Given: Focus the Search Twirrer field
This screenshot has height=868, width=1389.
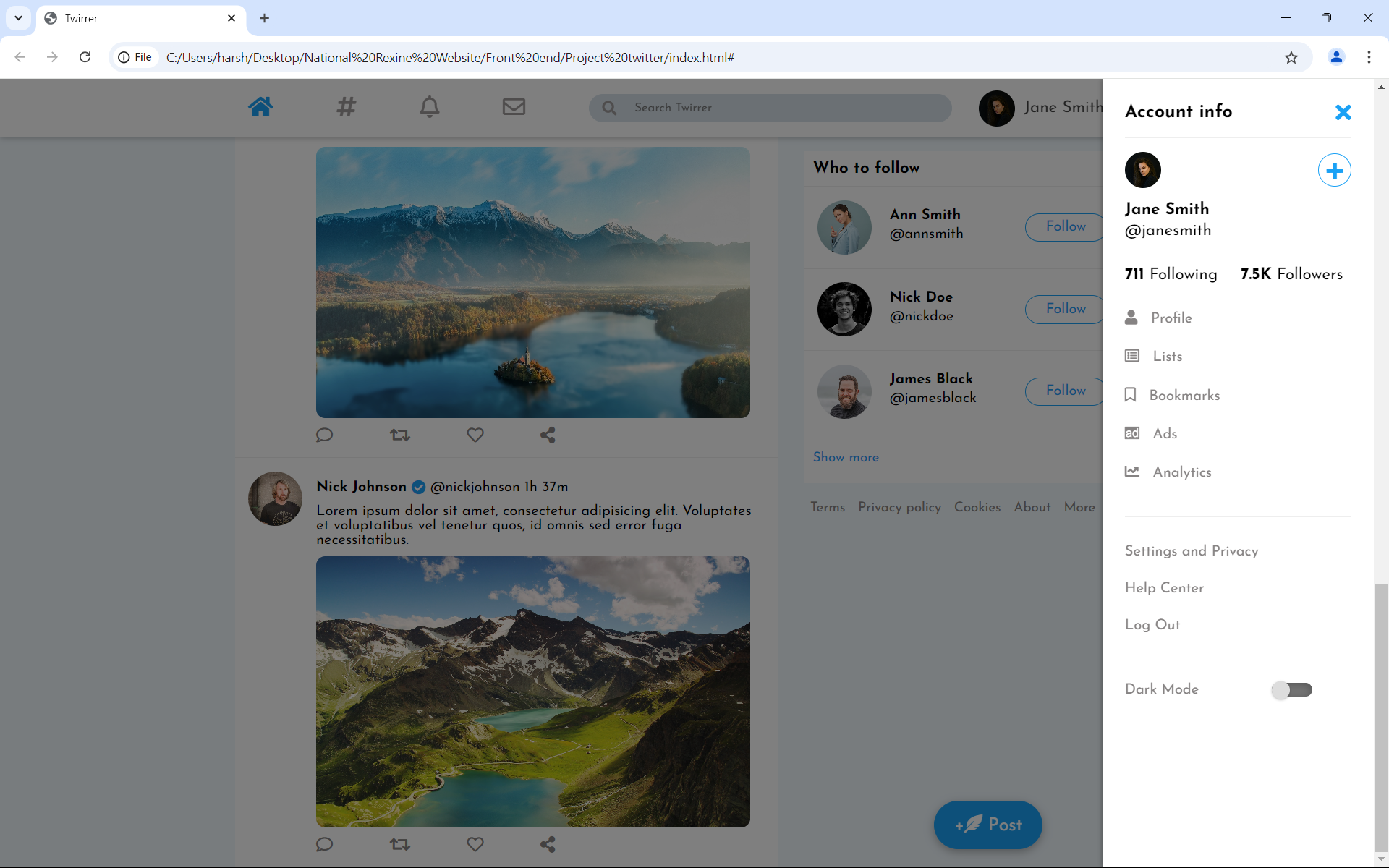Looking at the screenshot, I should coord(770,108).
